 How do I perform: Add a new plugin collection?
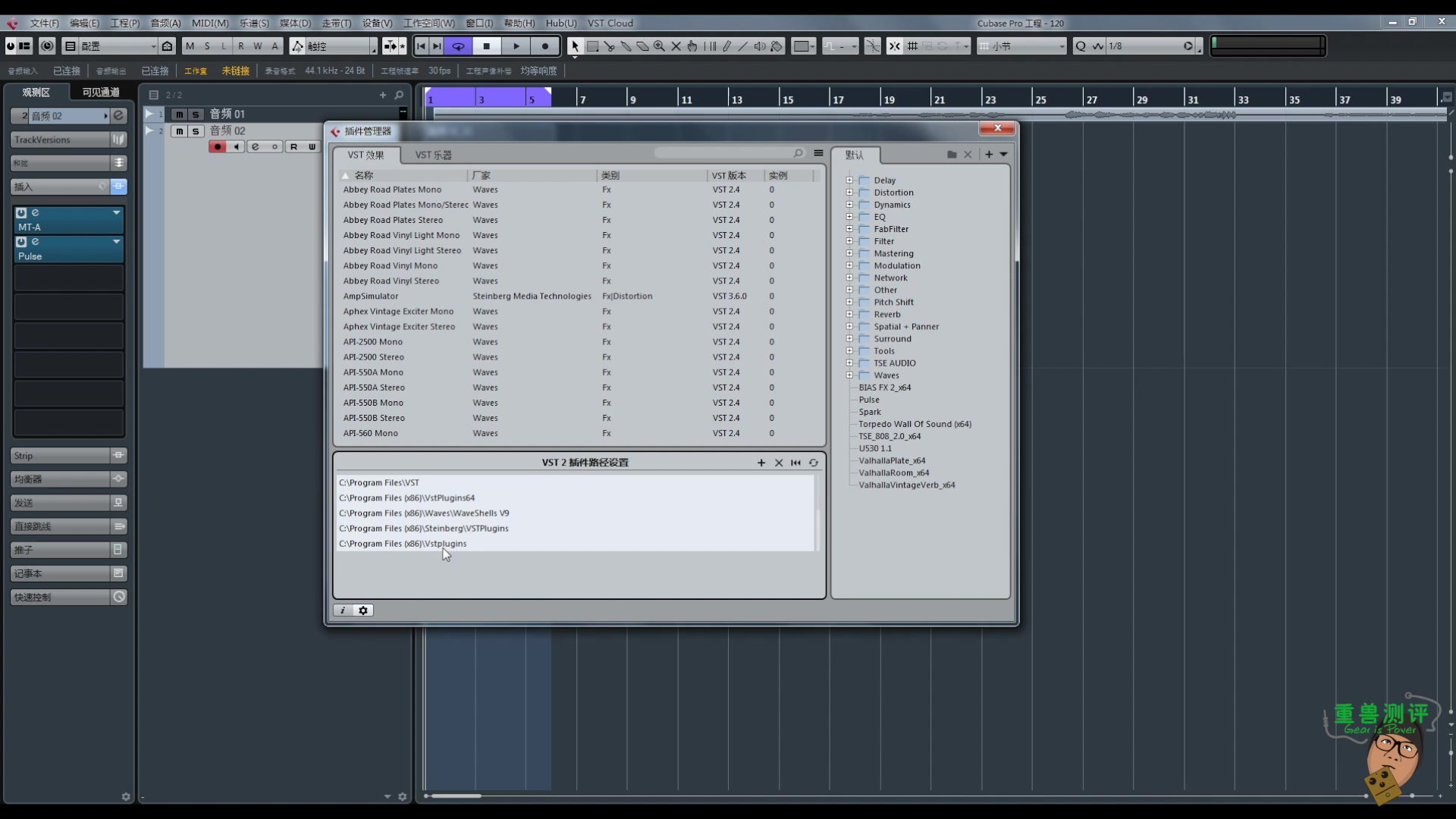tap(989, 155)
